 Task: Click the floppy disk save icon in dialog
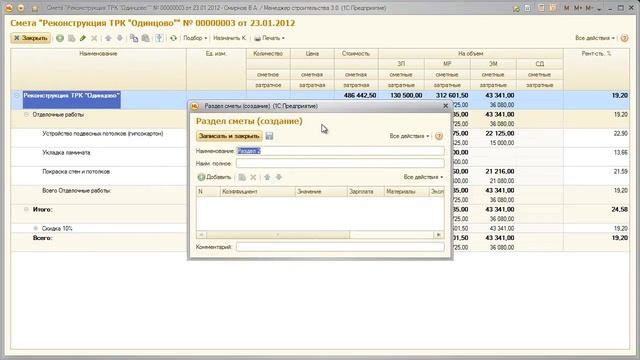269,136
